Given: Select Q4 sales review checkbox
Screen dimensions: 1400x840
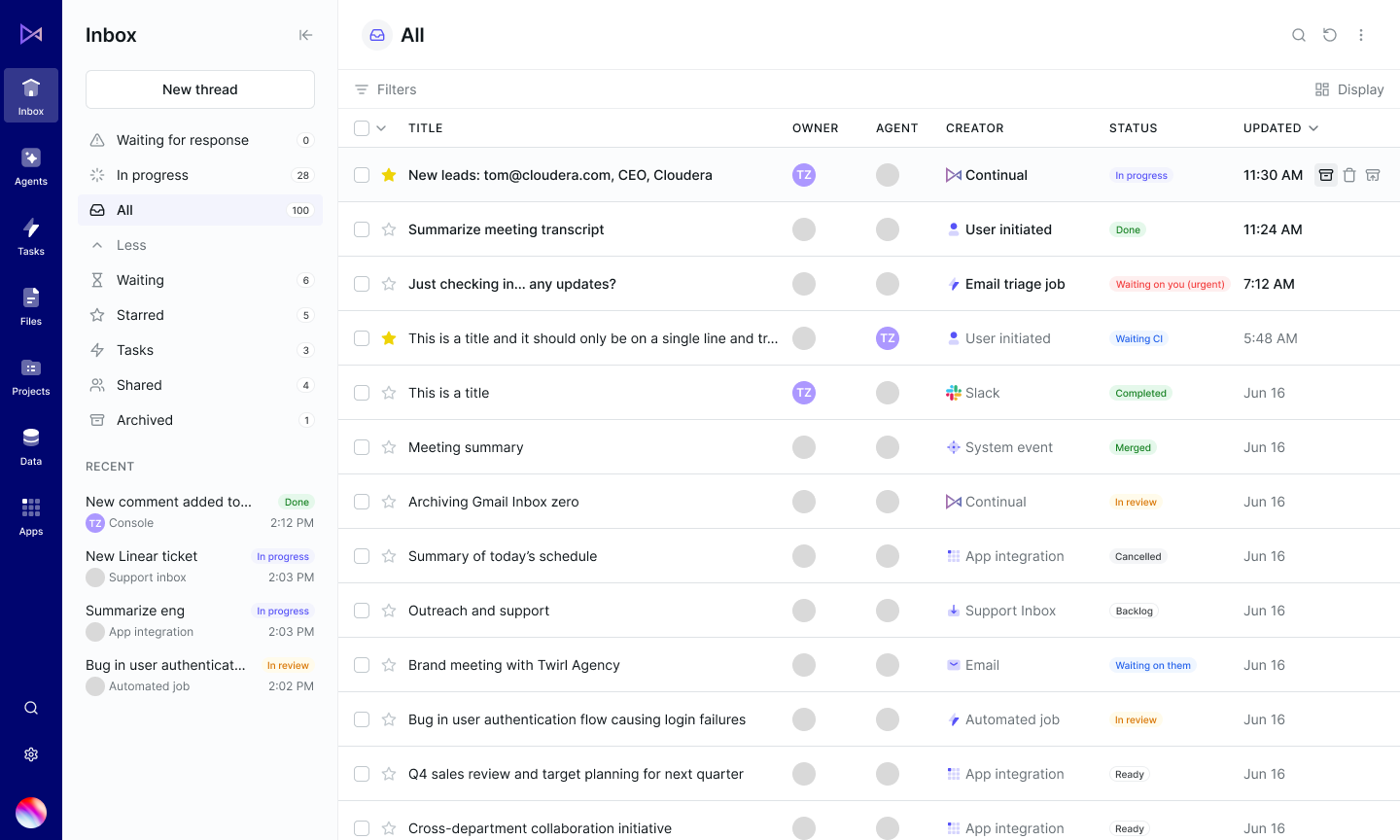Looking at the screenshot, I should [x=362, y=774].
